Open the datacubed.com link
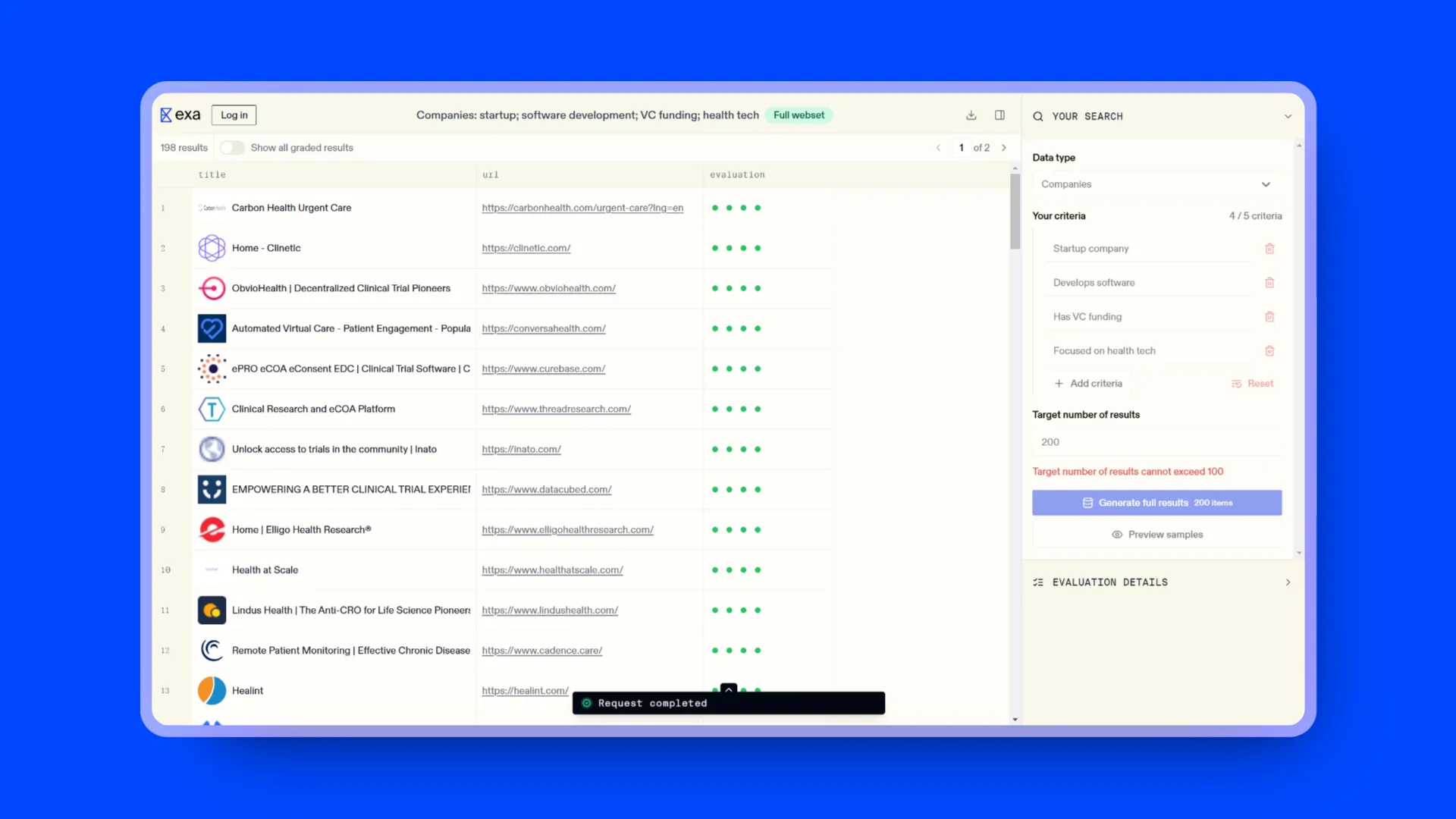Screen dimensions: 1456x819 tap(546, 489)
